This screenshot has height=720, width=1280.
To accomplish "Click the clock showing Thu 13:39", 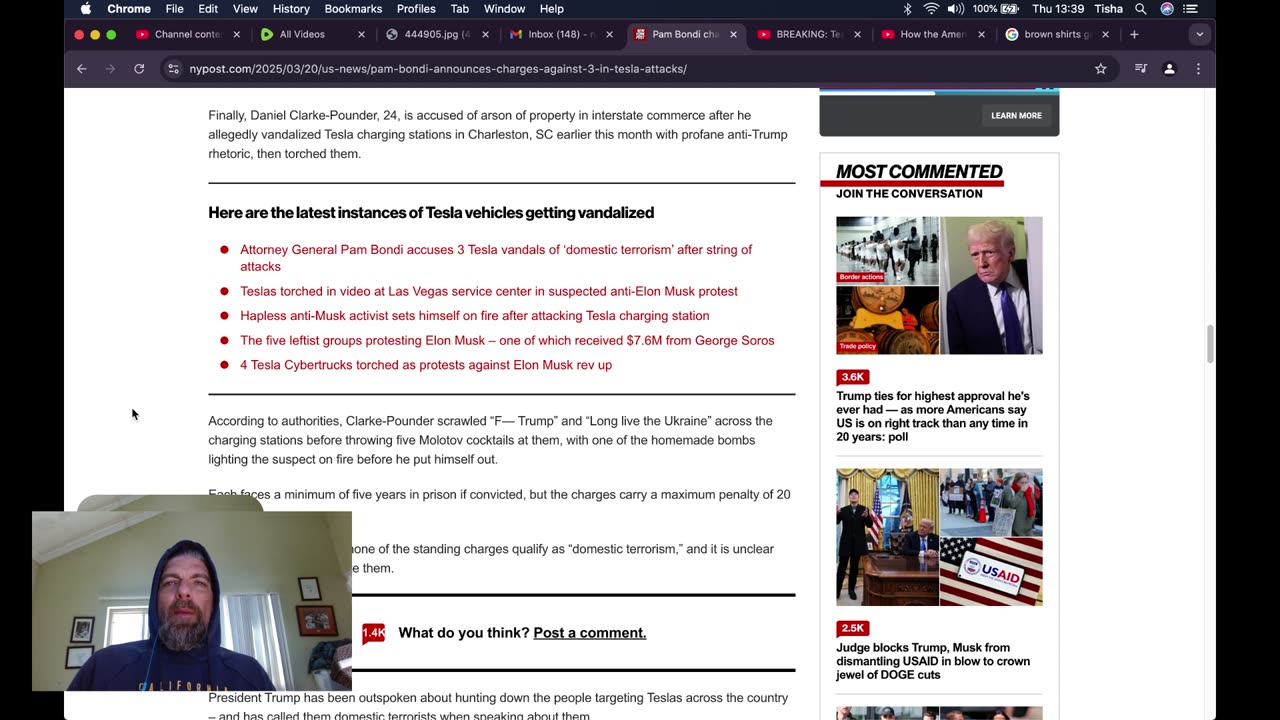I will coord(1057,9).
